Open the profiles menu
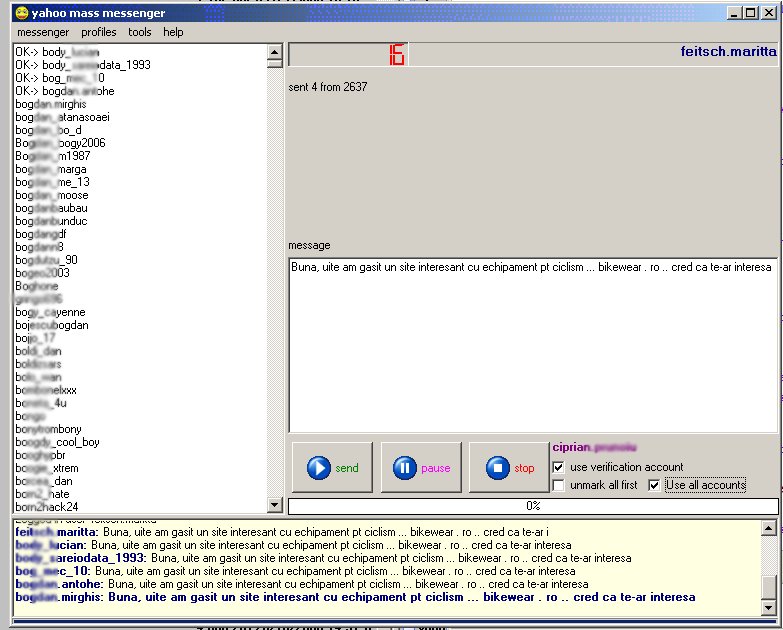The height and width of the screenshot is (630, 783). tap(98, 32)
